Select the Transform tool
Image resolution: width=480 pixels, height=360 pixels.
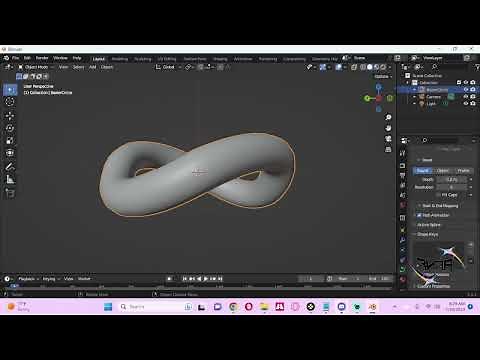pyautogui.click(x=10, y=153)
